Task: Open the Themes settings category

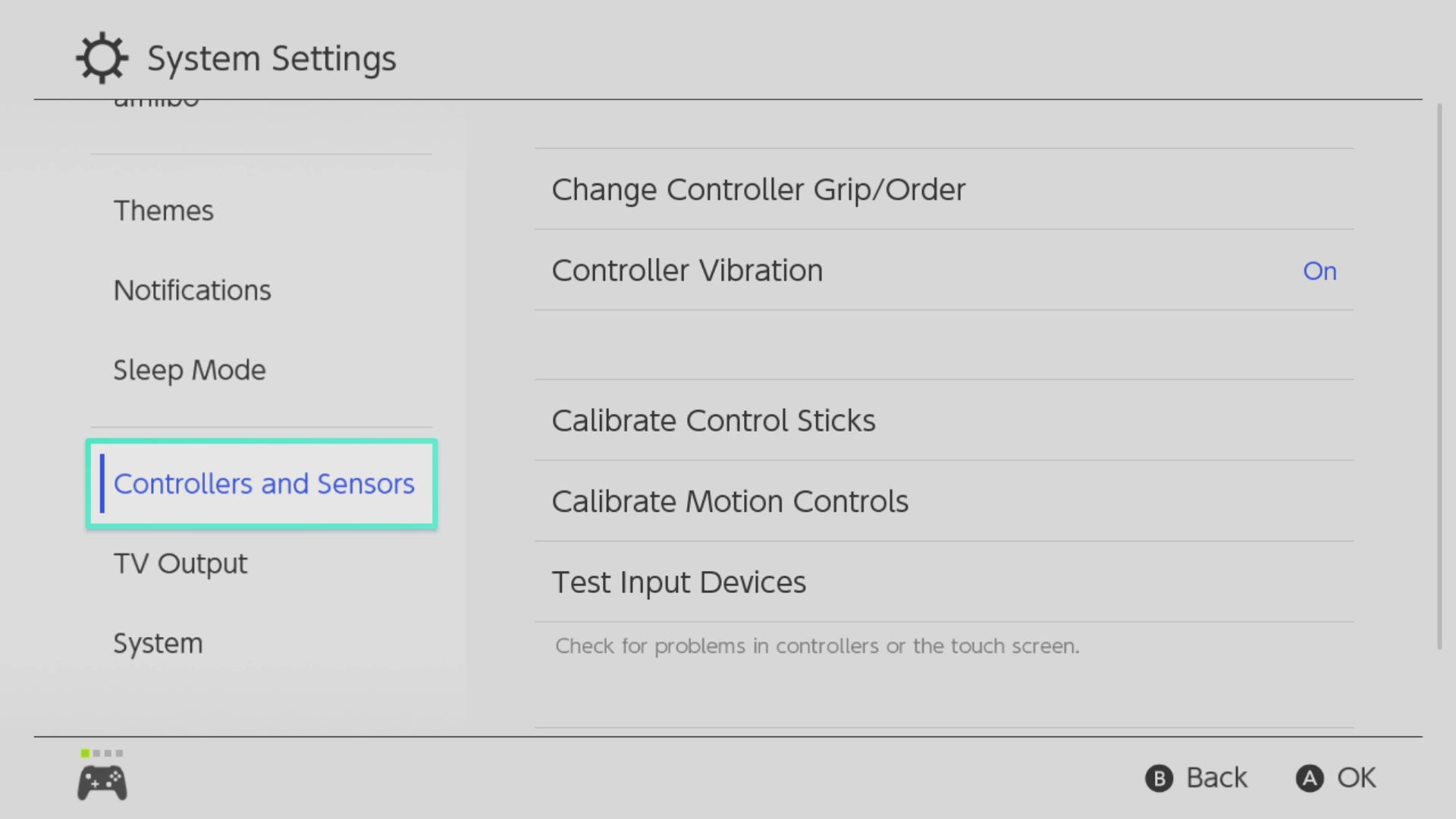Action: (x=164, y=210)
